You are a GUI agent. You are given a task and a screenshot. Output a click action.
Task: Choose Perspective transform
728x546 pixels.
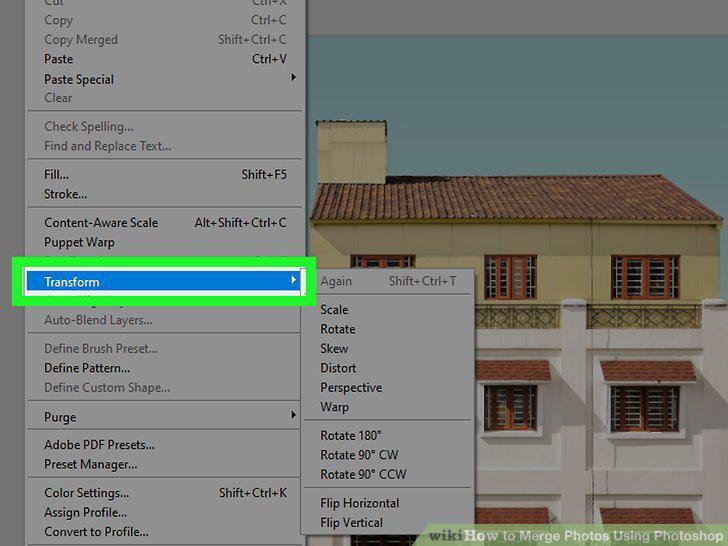click(388, 388)
